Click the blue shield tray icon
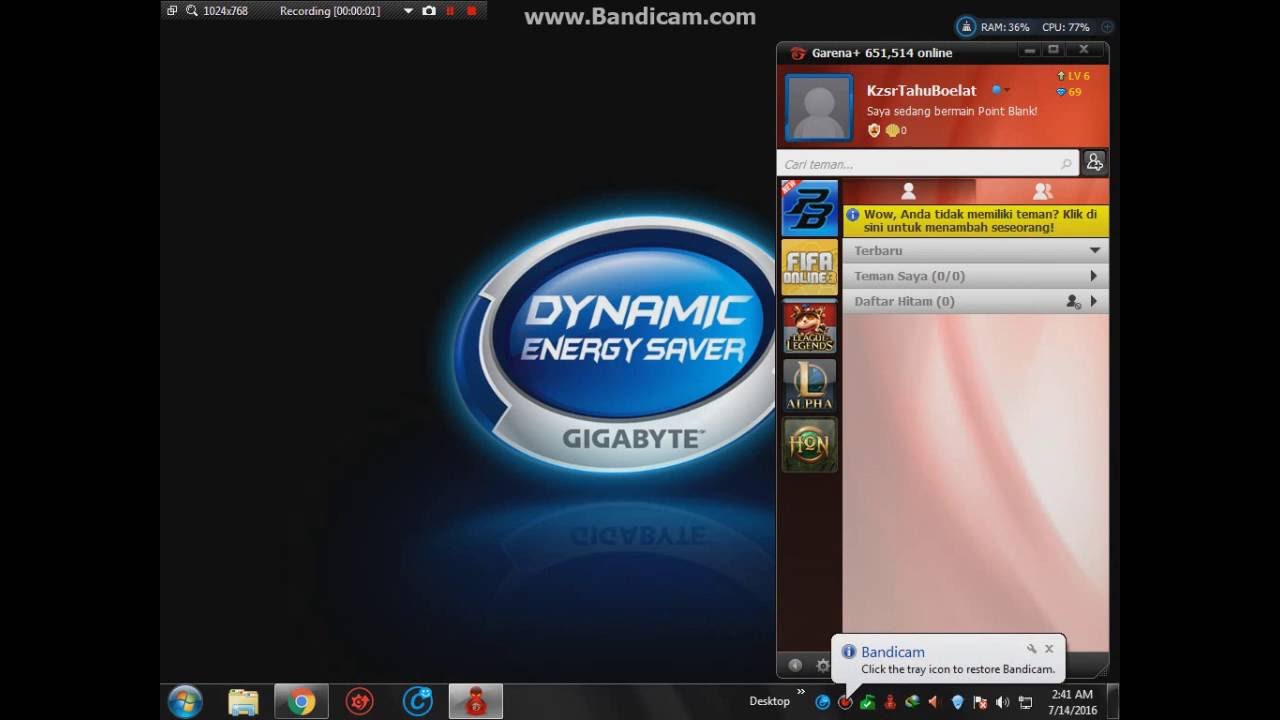 tap(957, 702)
